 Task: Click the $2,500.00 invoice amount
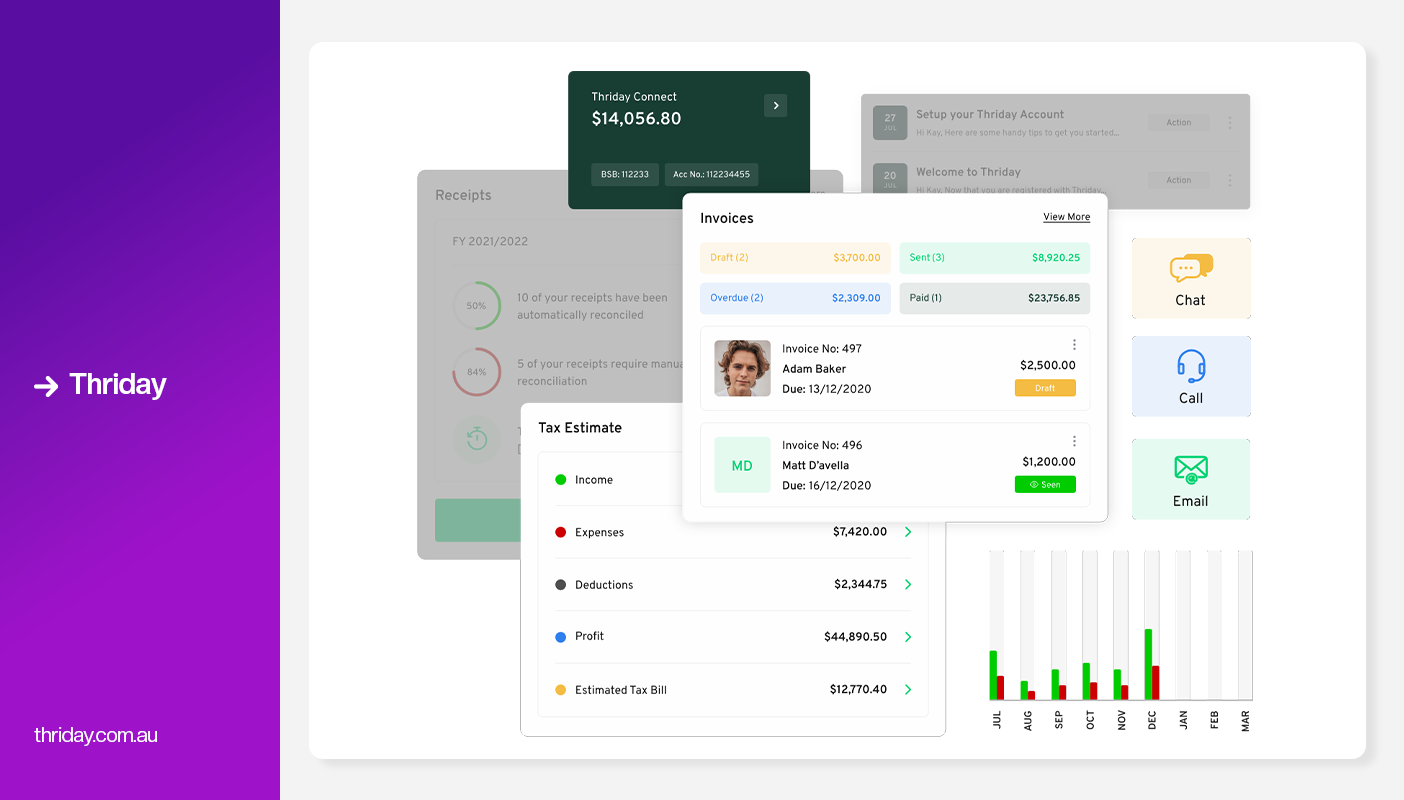pos(1048,366)
